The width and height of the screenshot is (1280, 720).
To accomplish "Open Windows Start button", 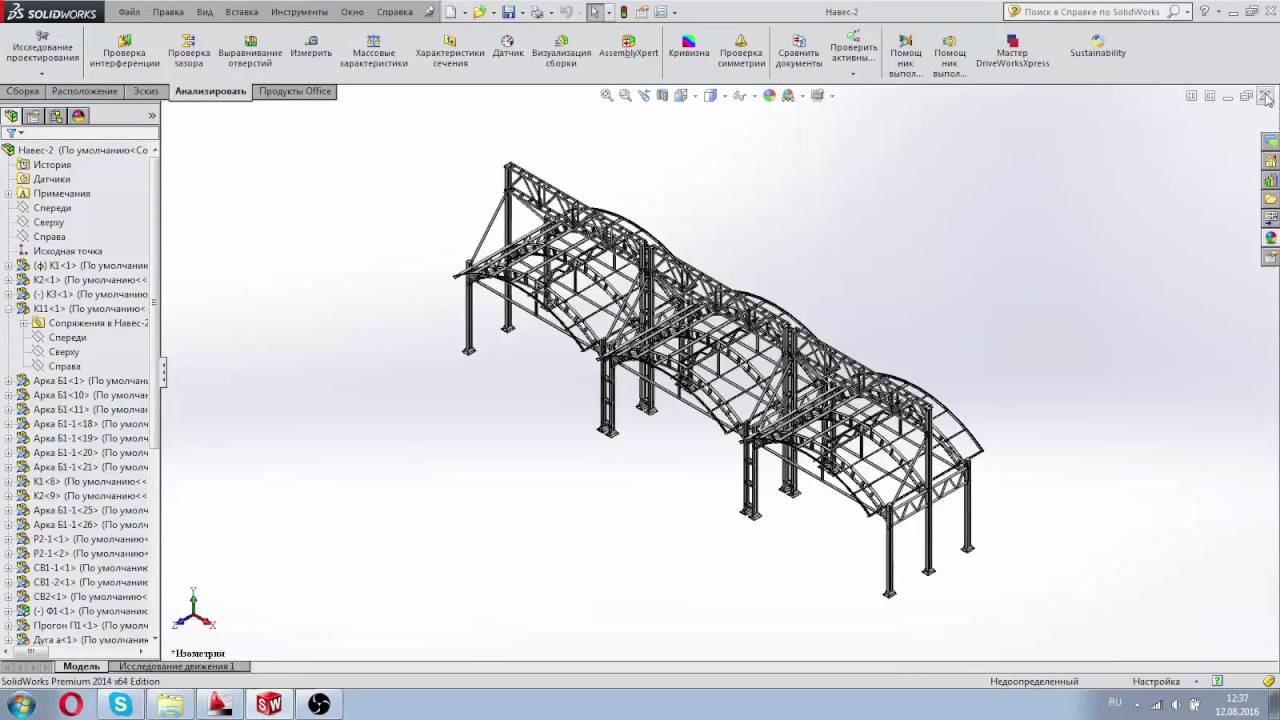I will tap(20, 705).
